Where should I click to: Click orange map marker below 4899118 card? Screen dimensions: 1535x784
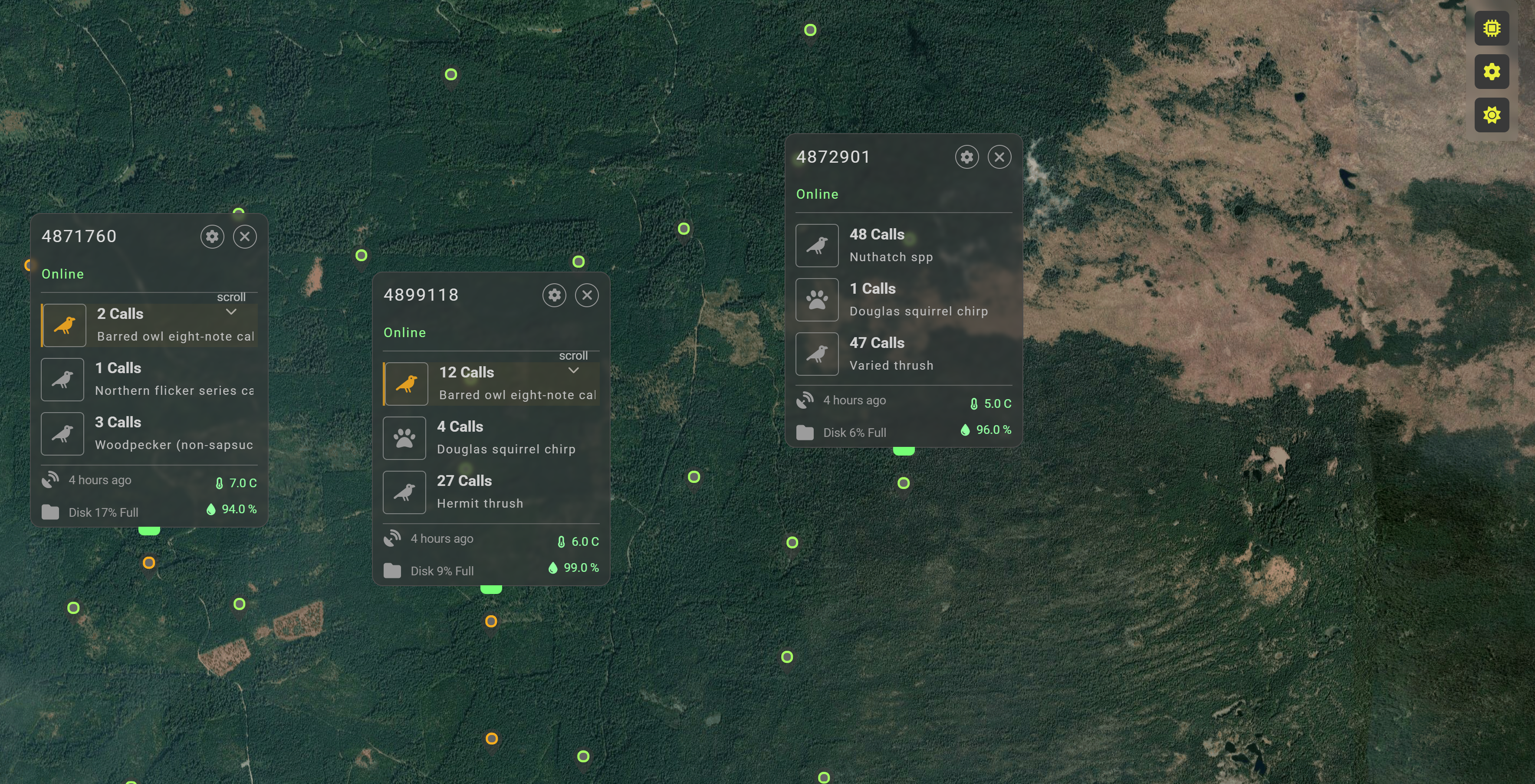coord(491,621)
